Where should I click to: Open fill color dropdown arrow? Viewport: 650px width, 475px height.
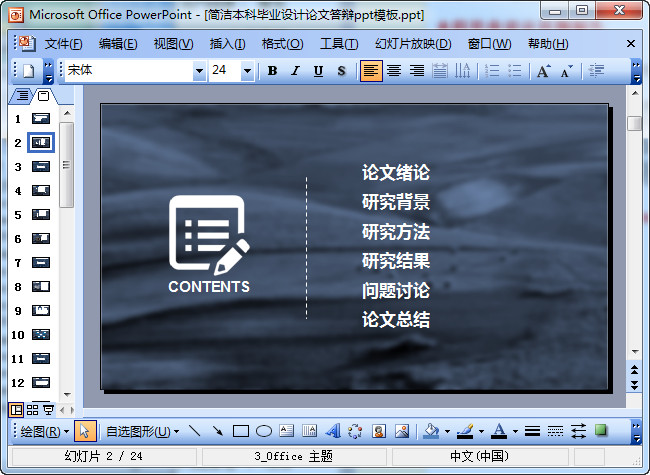pos(447,431)
